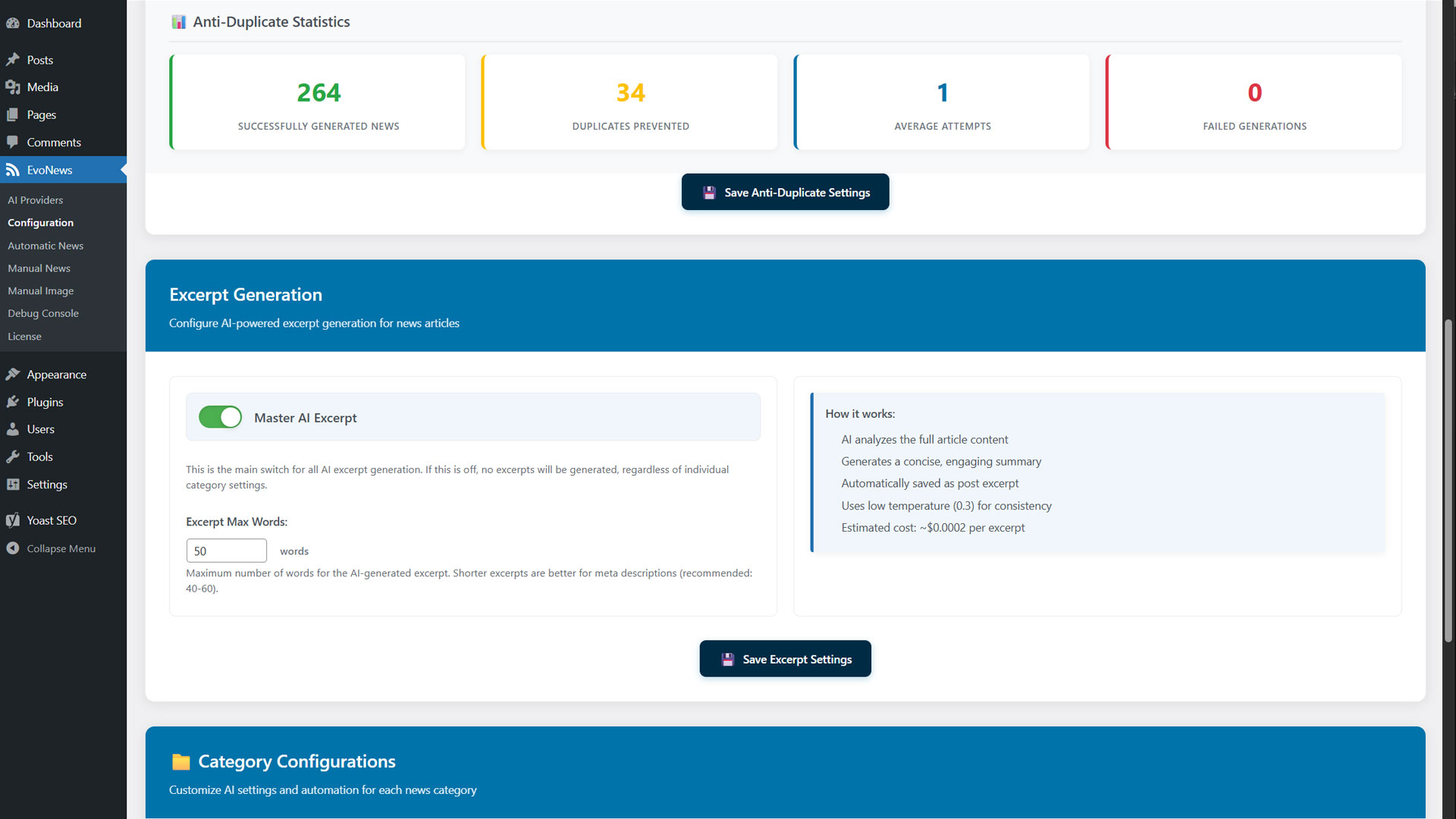Go to Automatic News submenu
The image size is (1456, 819).
pos(45,246)
